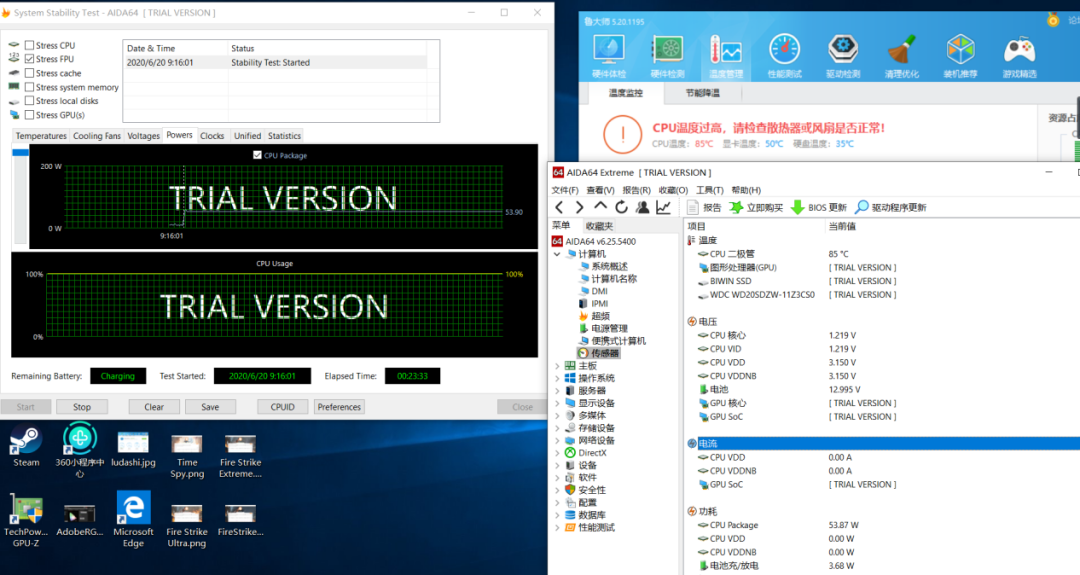The image size is (1080, 575).
Task: Expand the 存储设备 storage tree node
Action: (x=558, y=428)
